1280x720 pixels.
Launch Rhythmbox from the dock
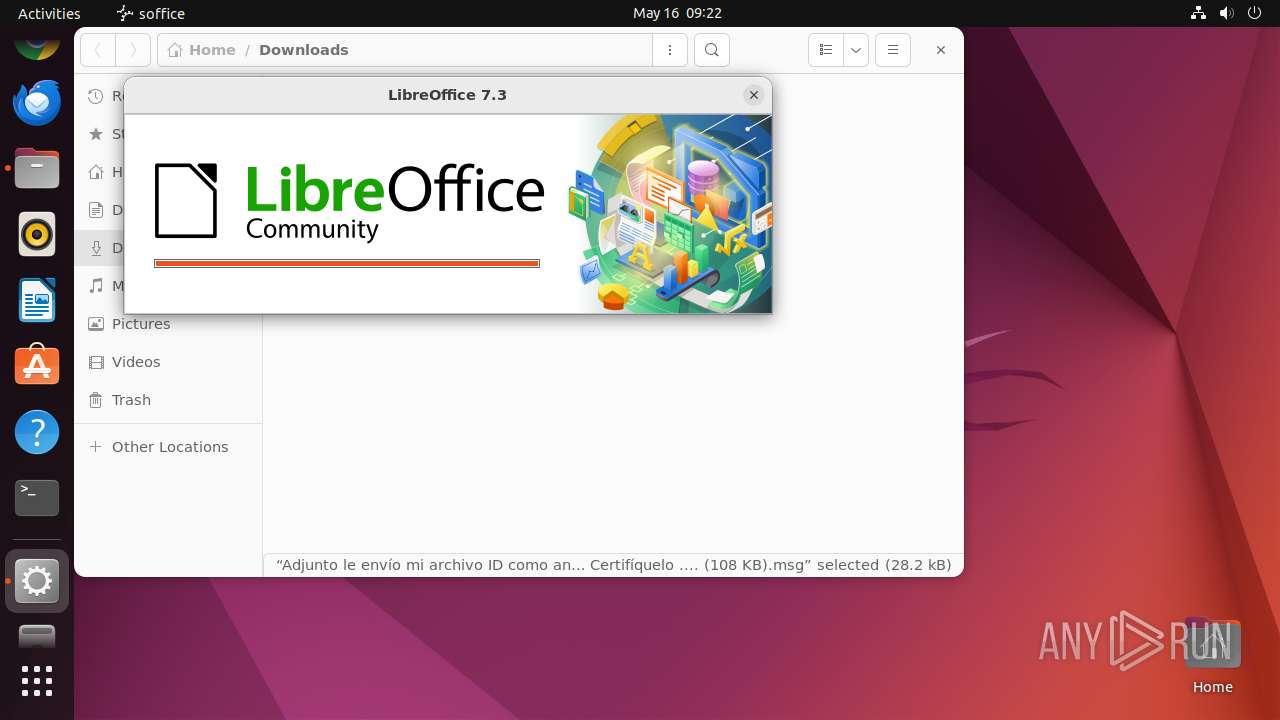pyautogui.click(x=37, y=235)
